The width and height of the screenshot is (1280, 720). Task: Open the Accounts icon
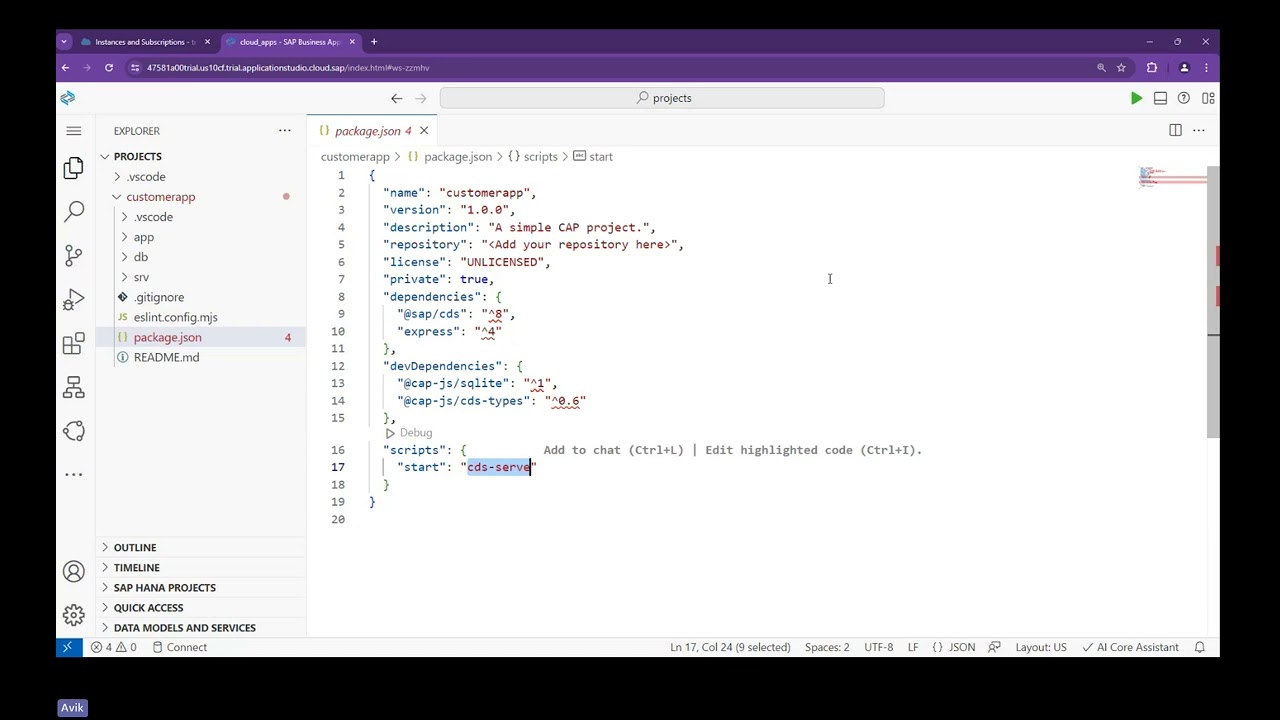[x=74, y=572]
